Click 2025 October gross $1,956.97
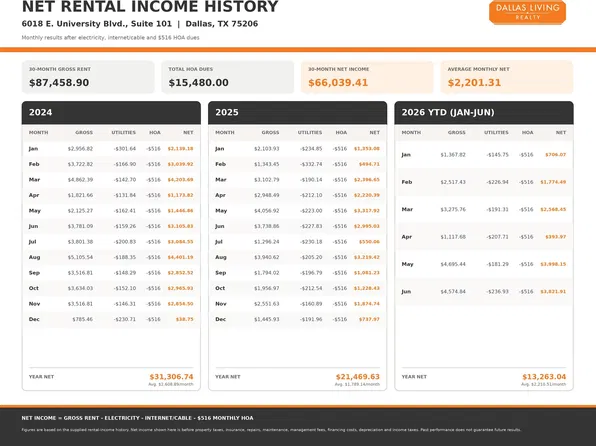596x446 pixels. 266,288
